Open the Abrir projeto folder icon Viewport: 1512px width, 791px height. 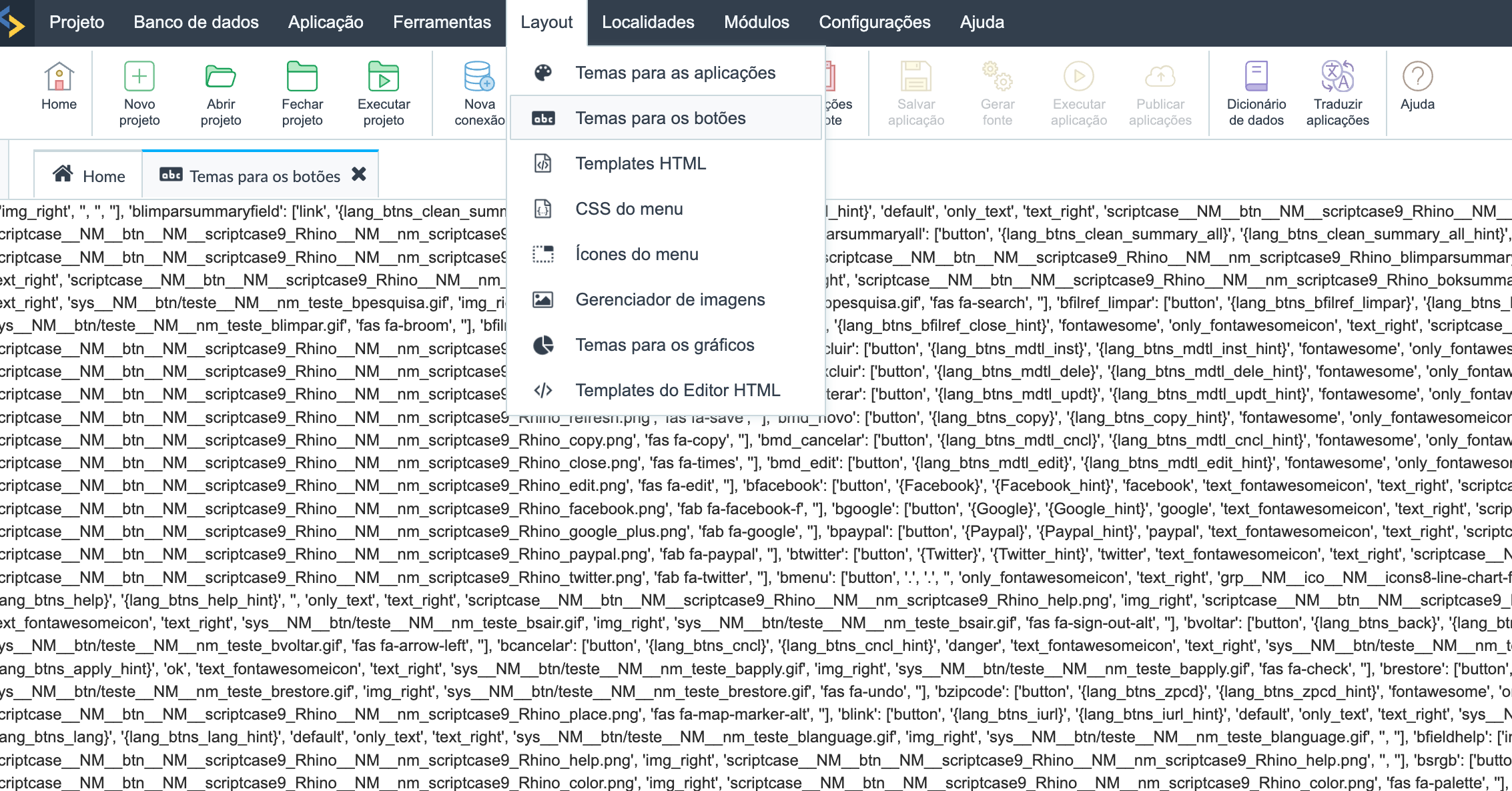[x=221, y=77]
